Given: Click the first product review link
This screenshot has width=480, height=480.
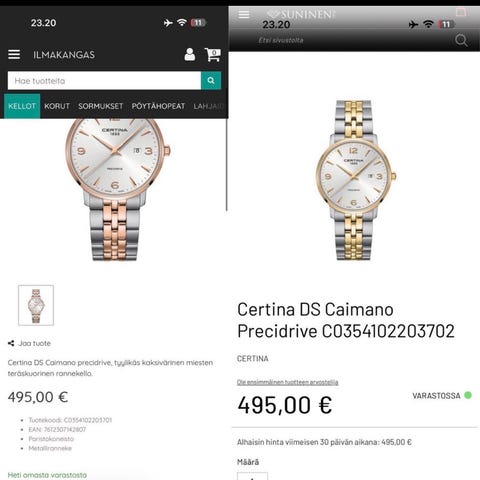Looking at the screenshot, I should pos(287,382).
